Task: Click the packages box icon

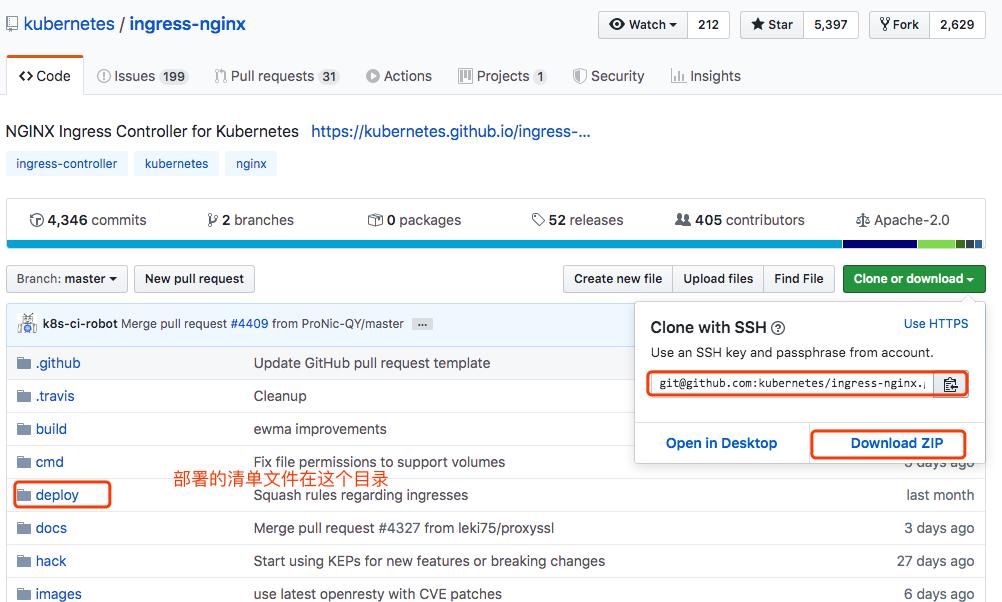Action: click(x=375, y=220)
